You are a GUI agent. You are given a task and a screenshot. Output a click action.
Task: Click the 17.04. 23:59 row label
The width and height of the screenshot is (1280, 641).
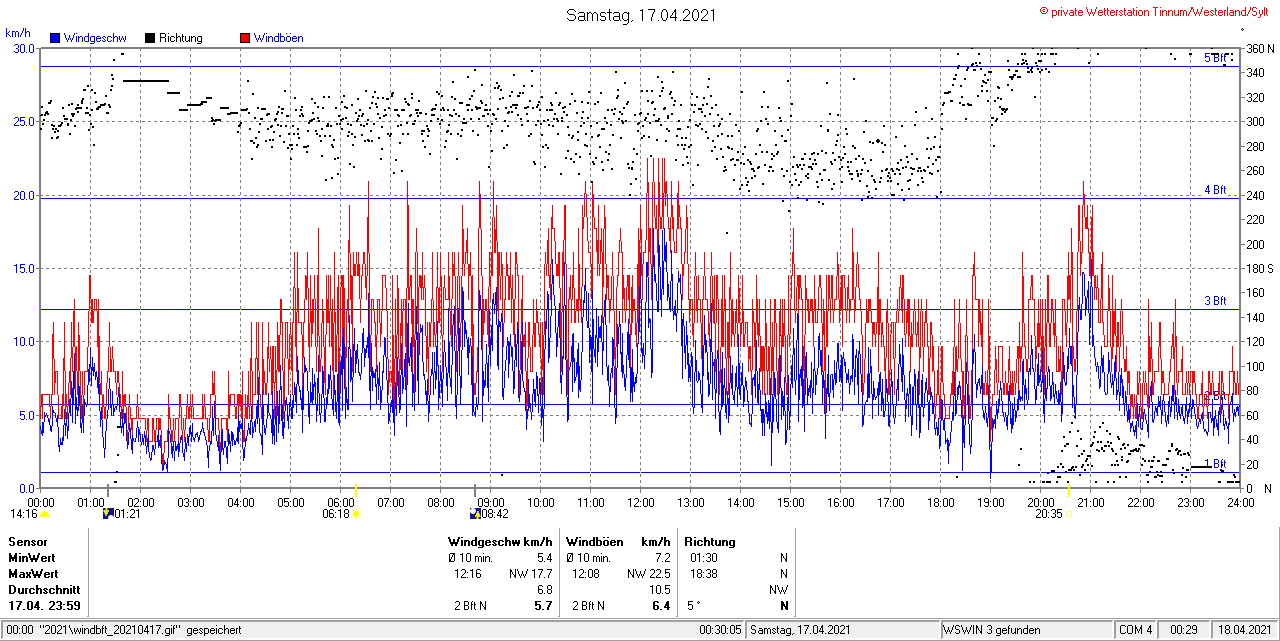click(45, 606)
